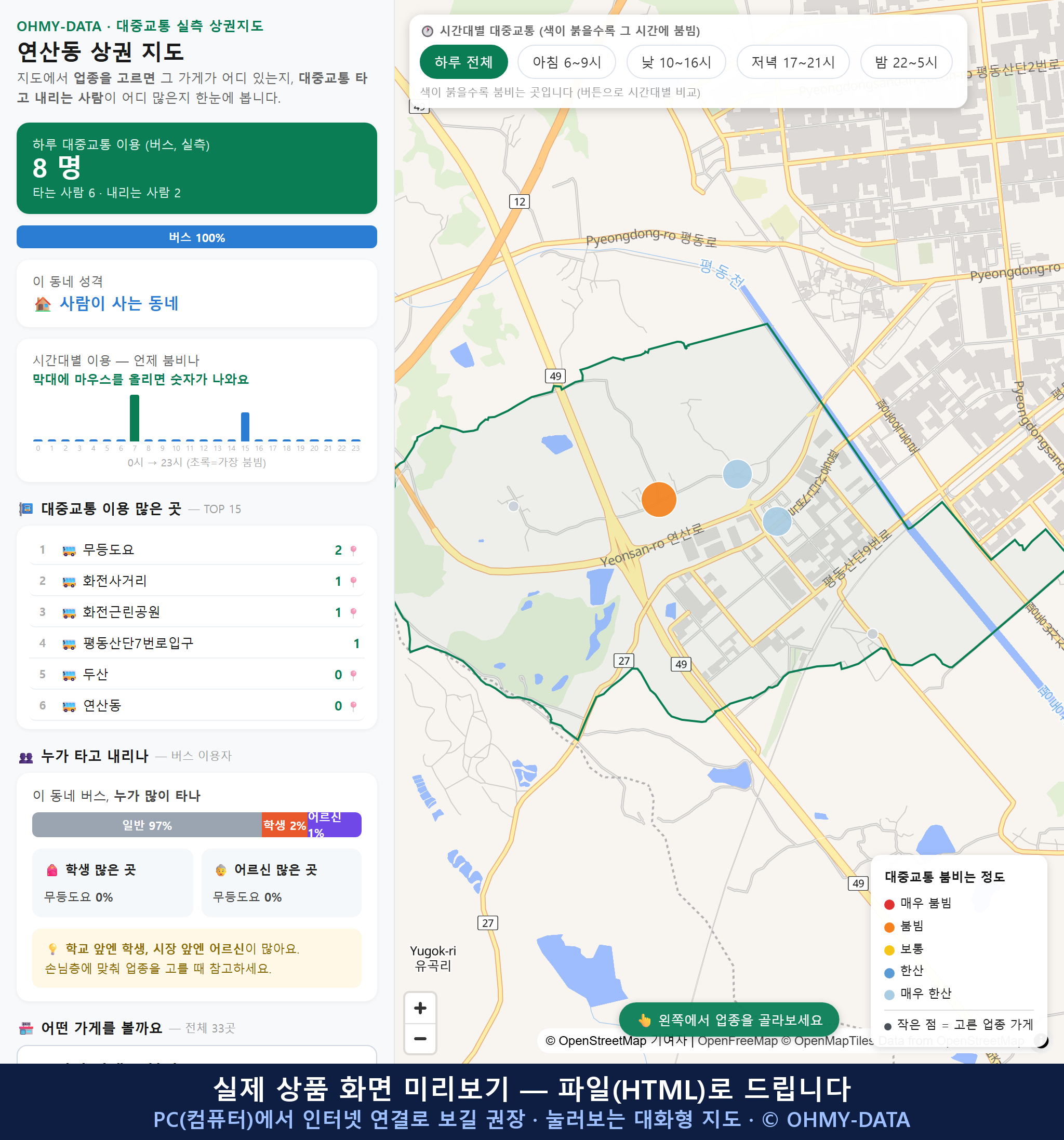
Task: Open the 두산 stop row
Action: point(197,674)
